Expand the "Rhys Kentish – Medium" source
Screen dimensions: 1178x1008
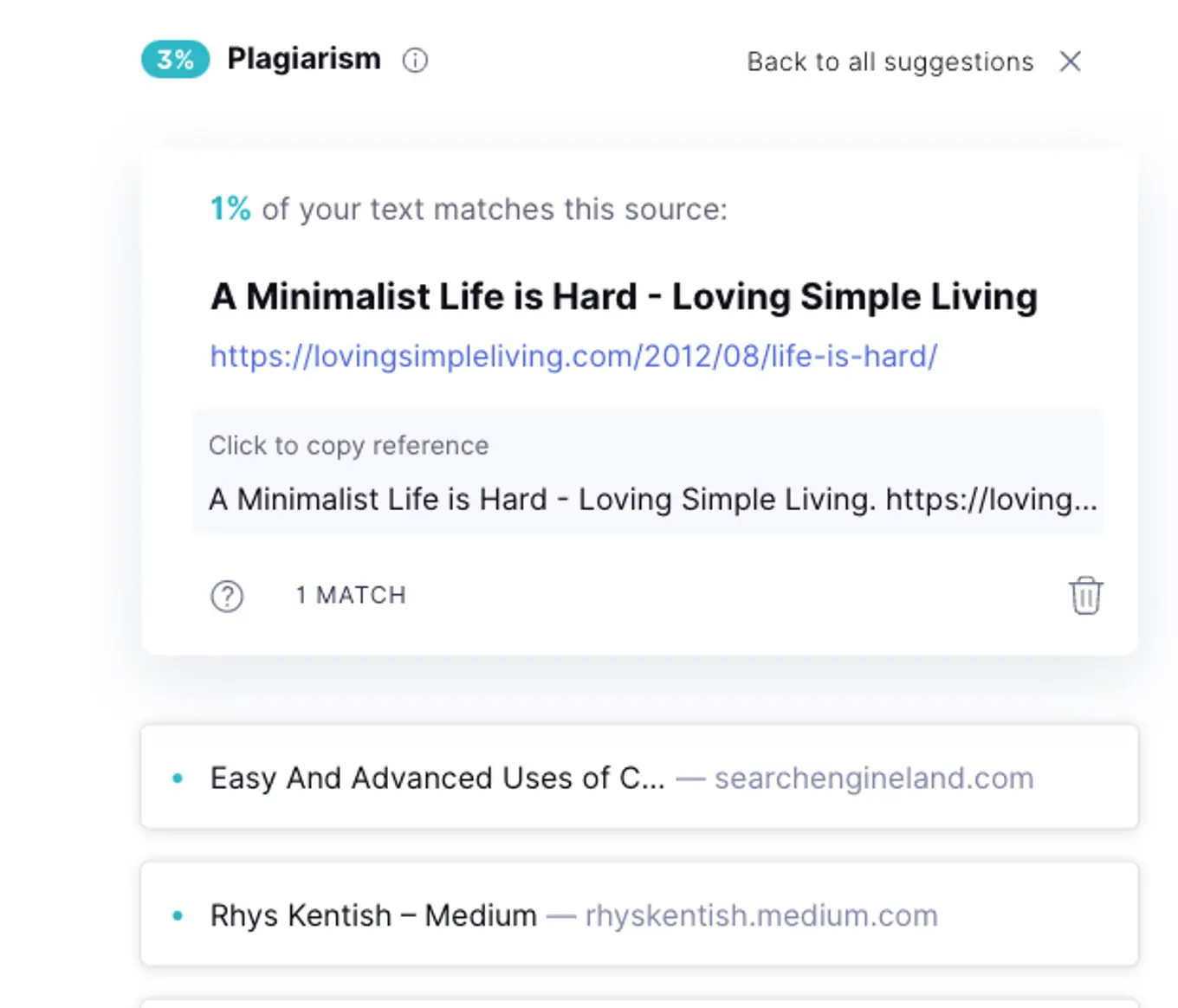click(x=373, y=915)
